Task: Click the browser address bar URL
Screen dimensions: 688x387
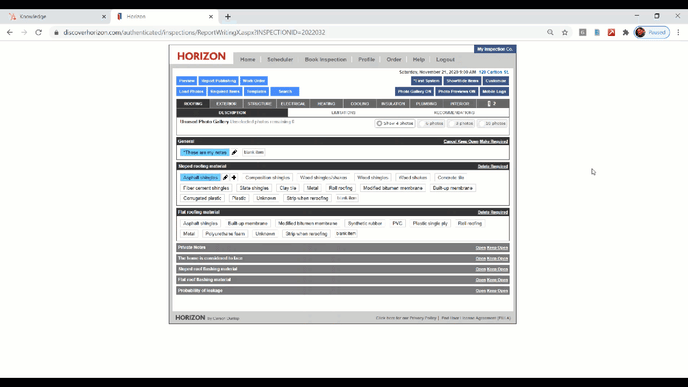Action: point(194,32)
